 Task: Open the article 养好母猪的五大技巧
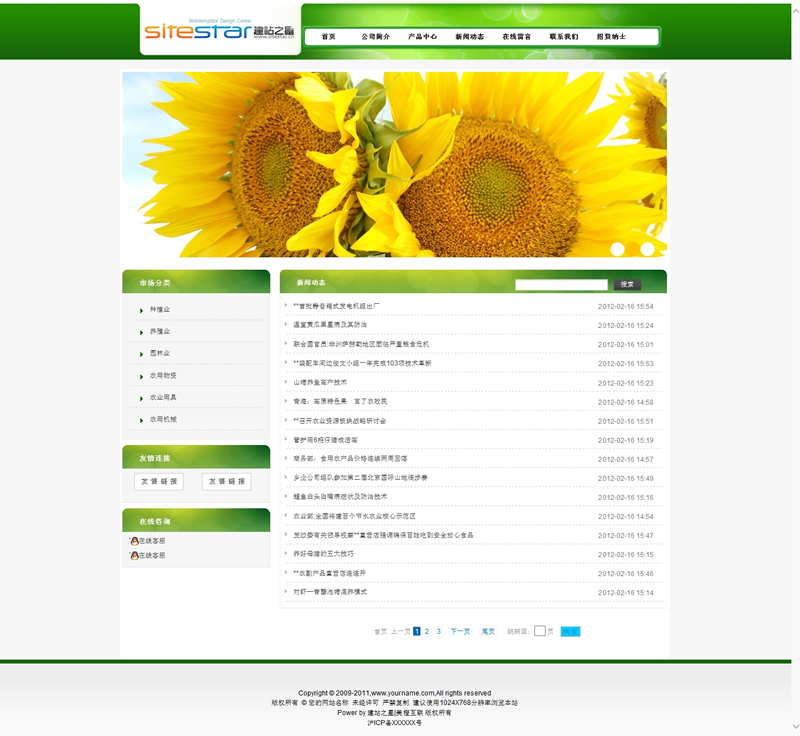click(323, 554)
